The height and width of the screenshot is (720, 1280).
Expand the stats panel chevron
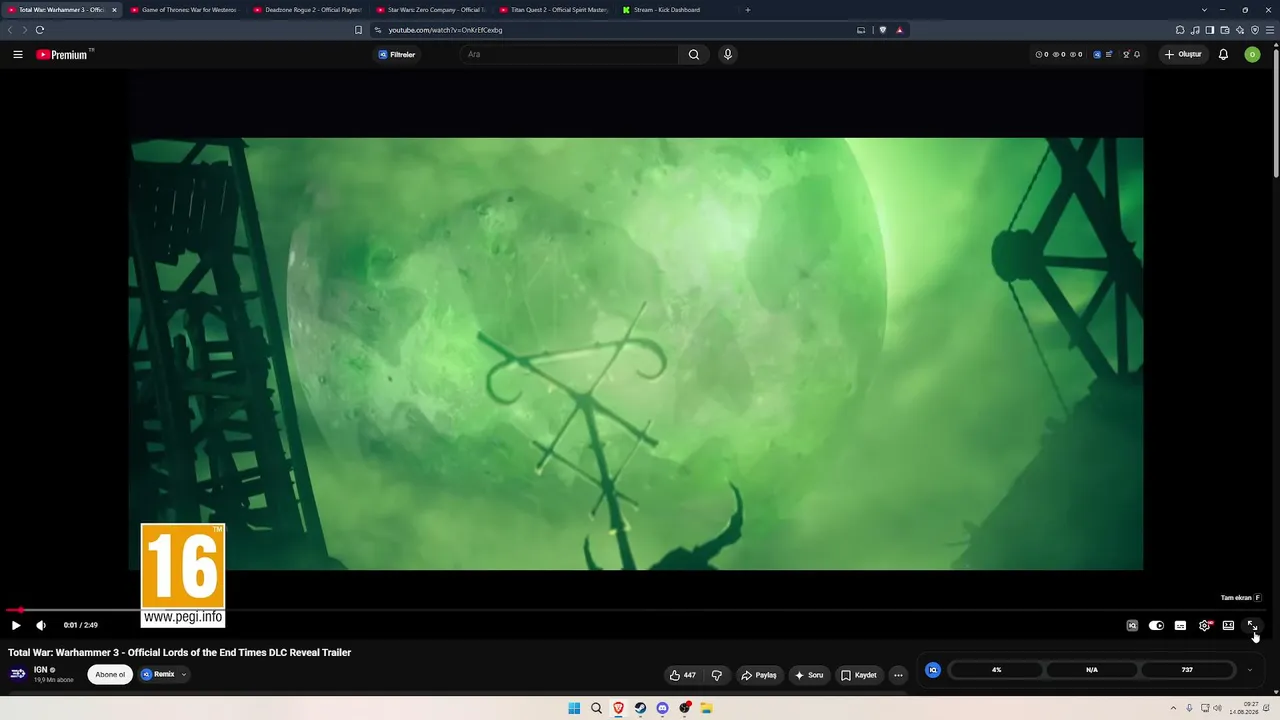click(x=1249, y=670)
